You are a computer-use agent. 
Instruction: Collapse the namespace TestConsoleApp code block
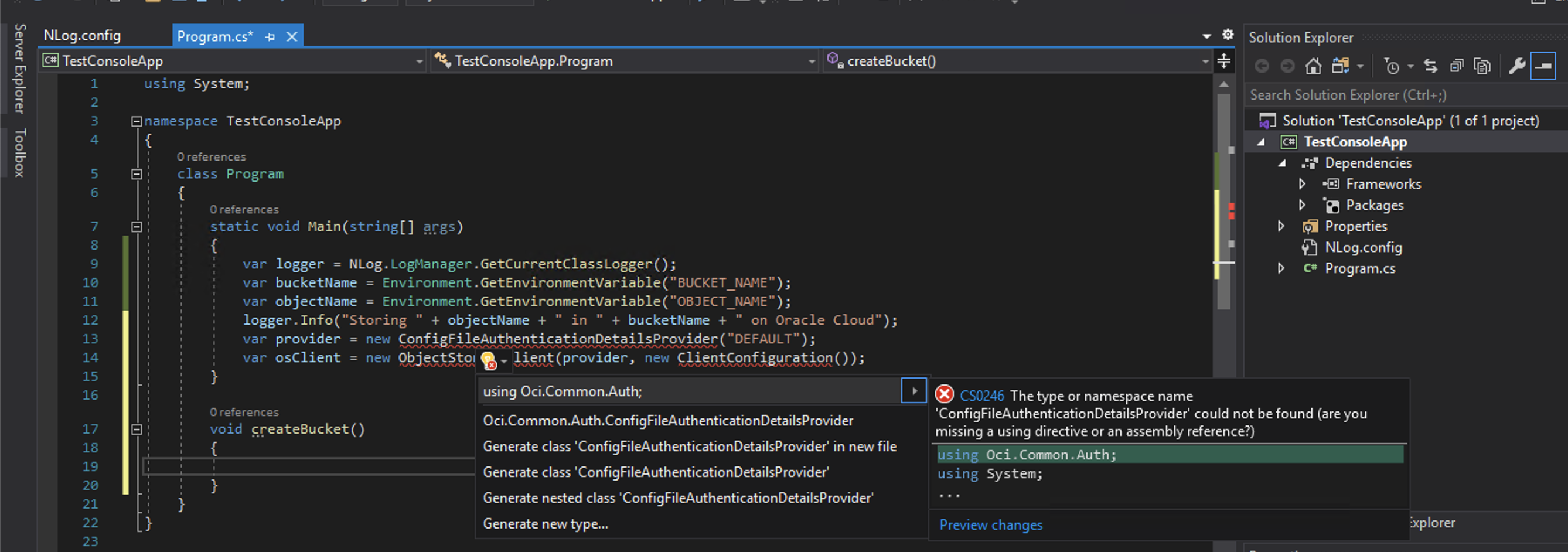tap(137, 122)
